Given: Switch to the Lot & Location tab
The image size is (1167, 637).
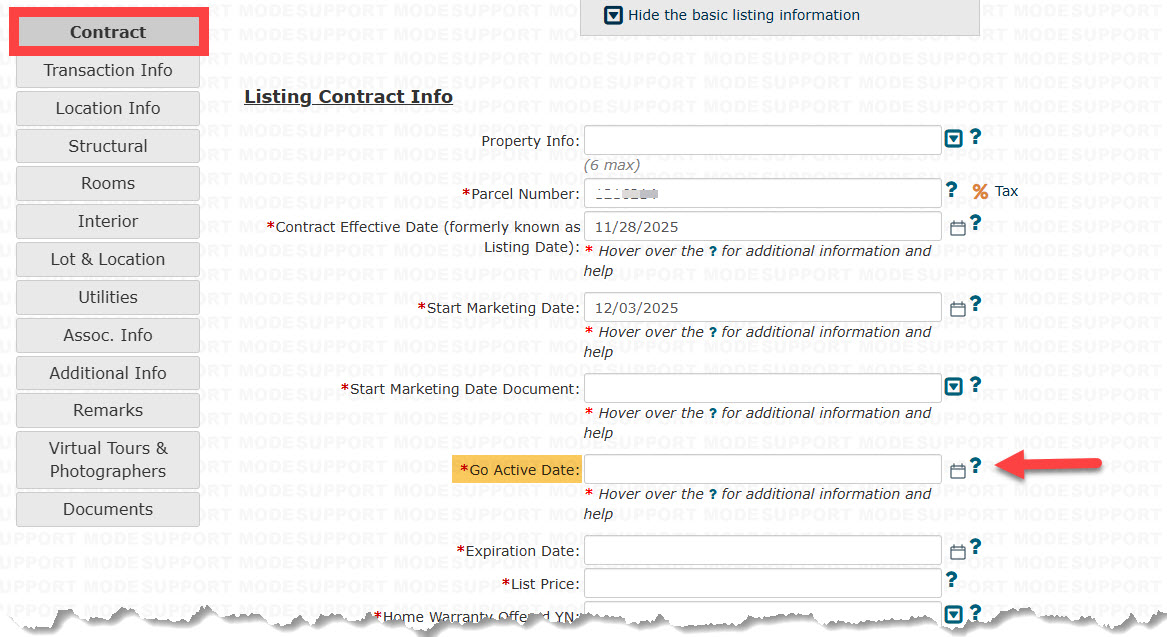Looking at the screenshot, I should pyautogui.click(x=108, y=259).
